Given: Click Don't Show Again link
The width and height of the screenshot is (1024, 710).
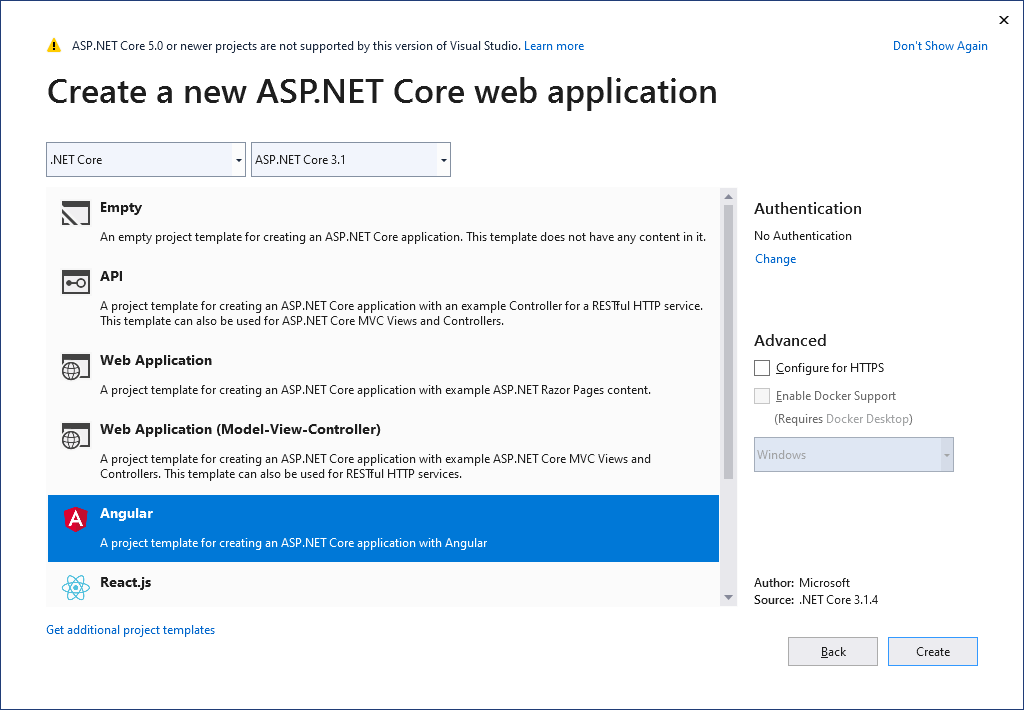Looking at the screenshot, I should point(940,46).
